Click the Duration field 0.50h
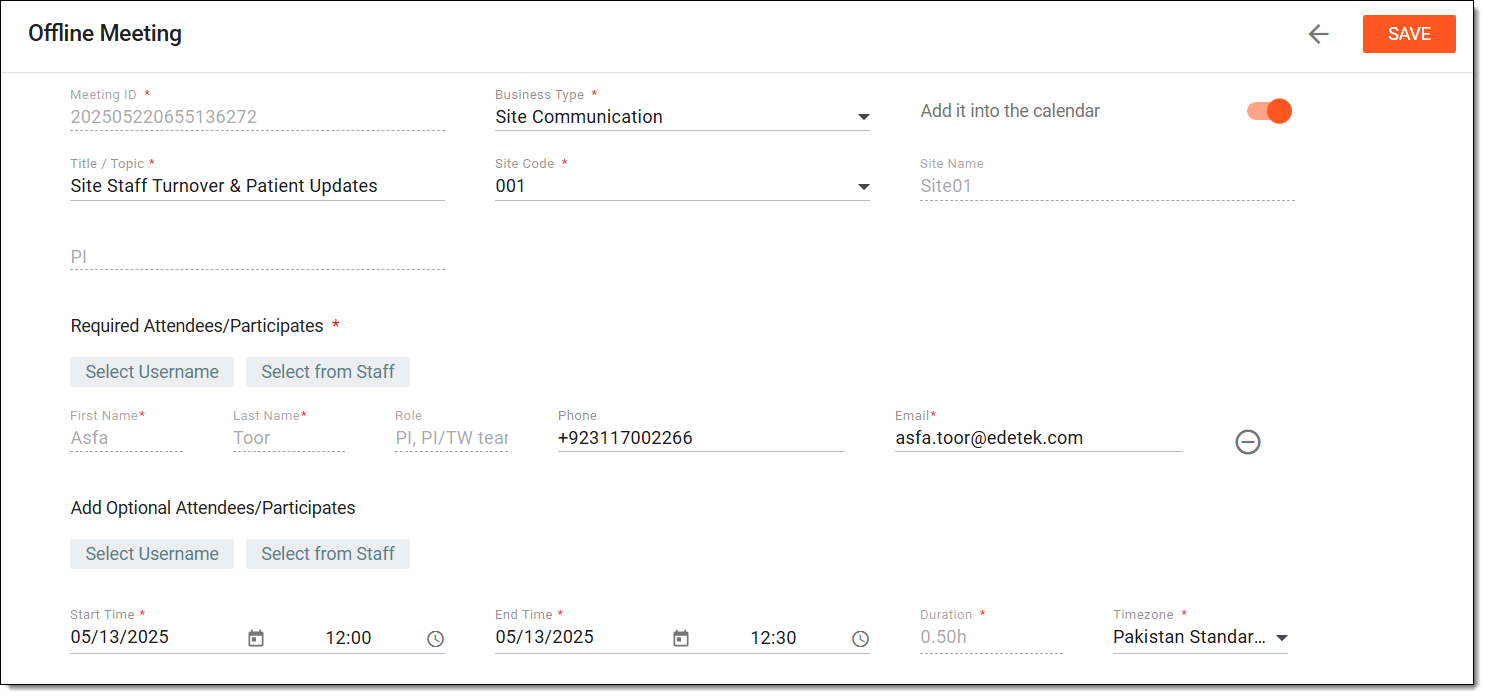This screenshot has width=1486, height=697. coord(991,637)
